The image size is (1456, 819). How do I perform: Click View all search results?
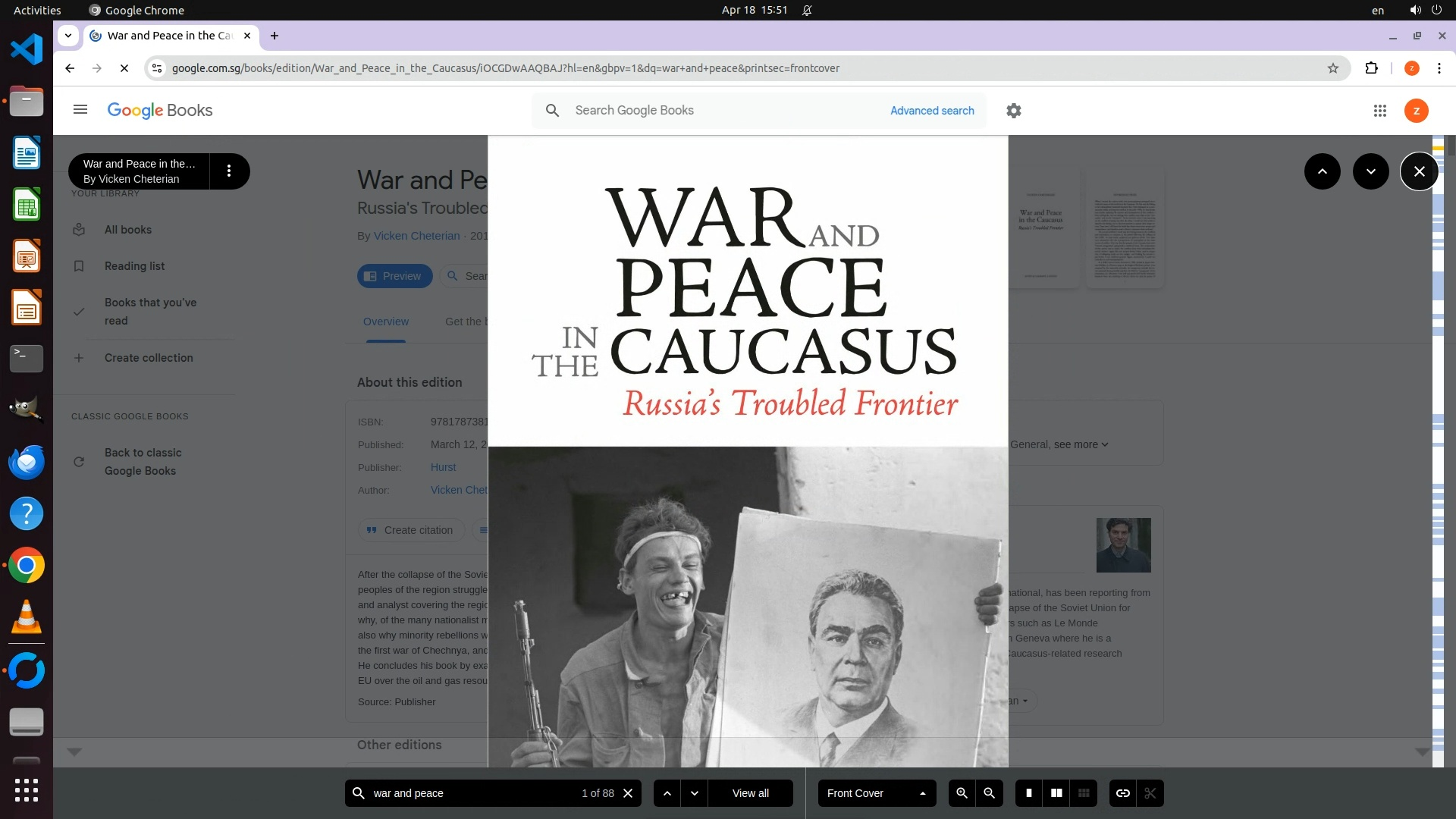750,793
